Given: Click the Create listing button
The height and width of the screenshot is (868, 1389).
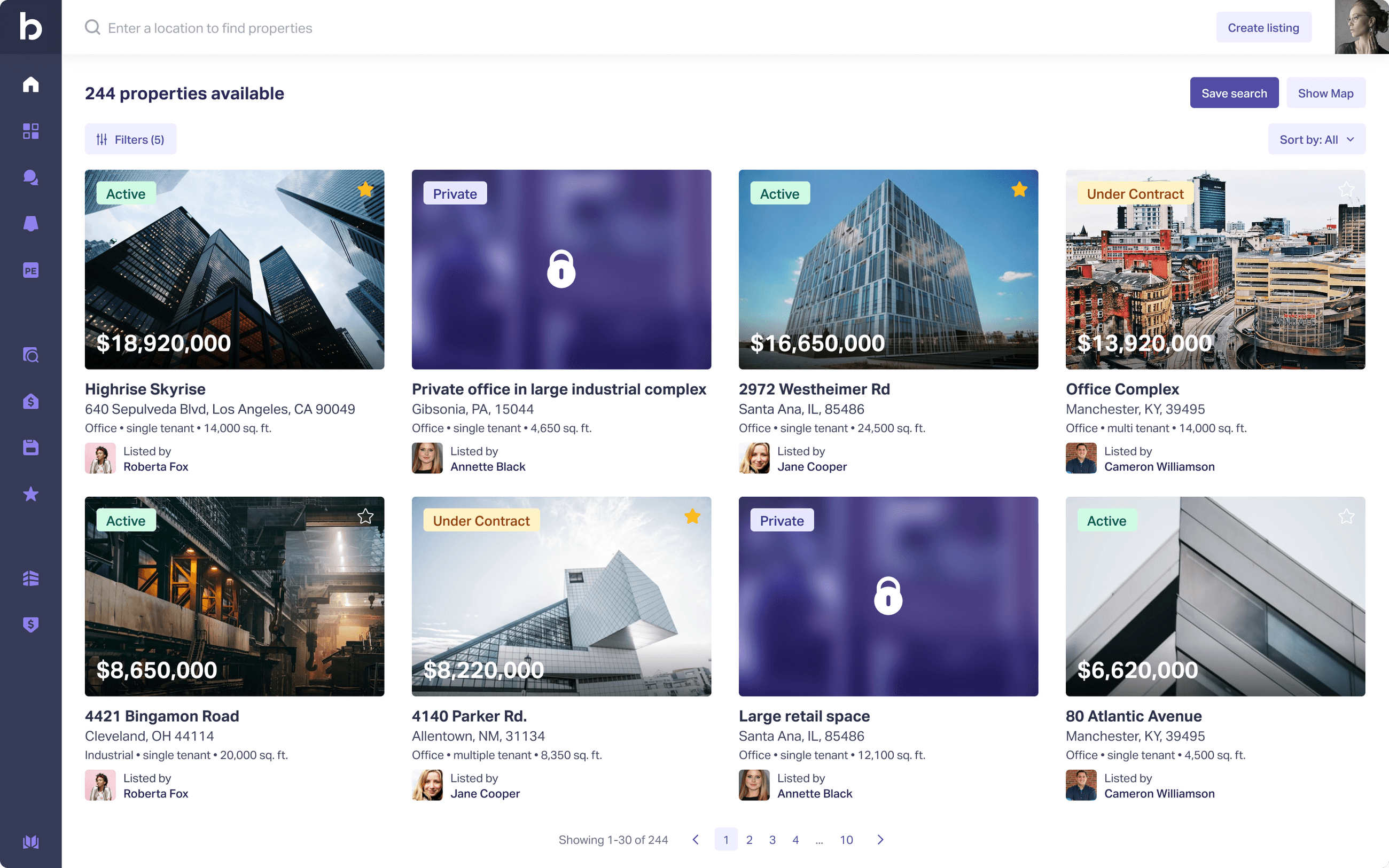Looking at the screenshot, I should pyautogui.click(x=1263, y=28).
